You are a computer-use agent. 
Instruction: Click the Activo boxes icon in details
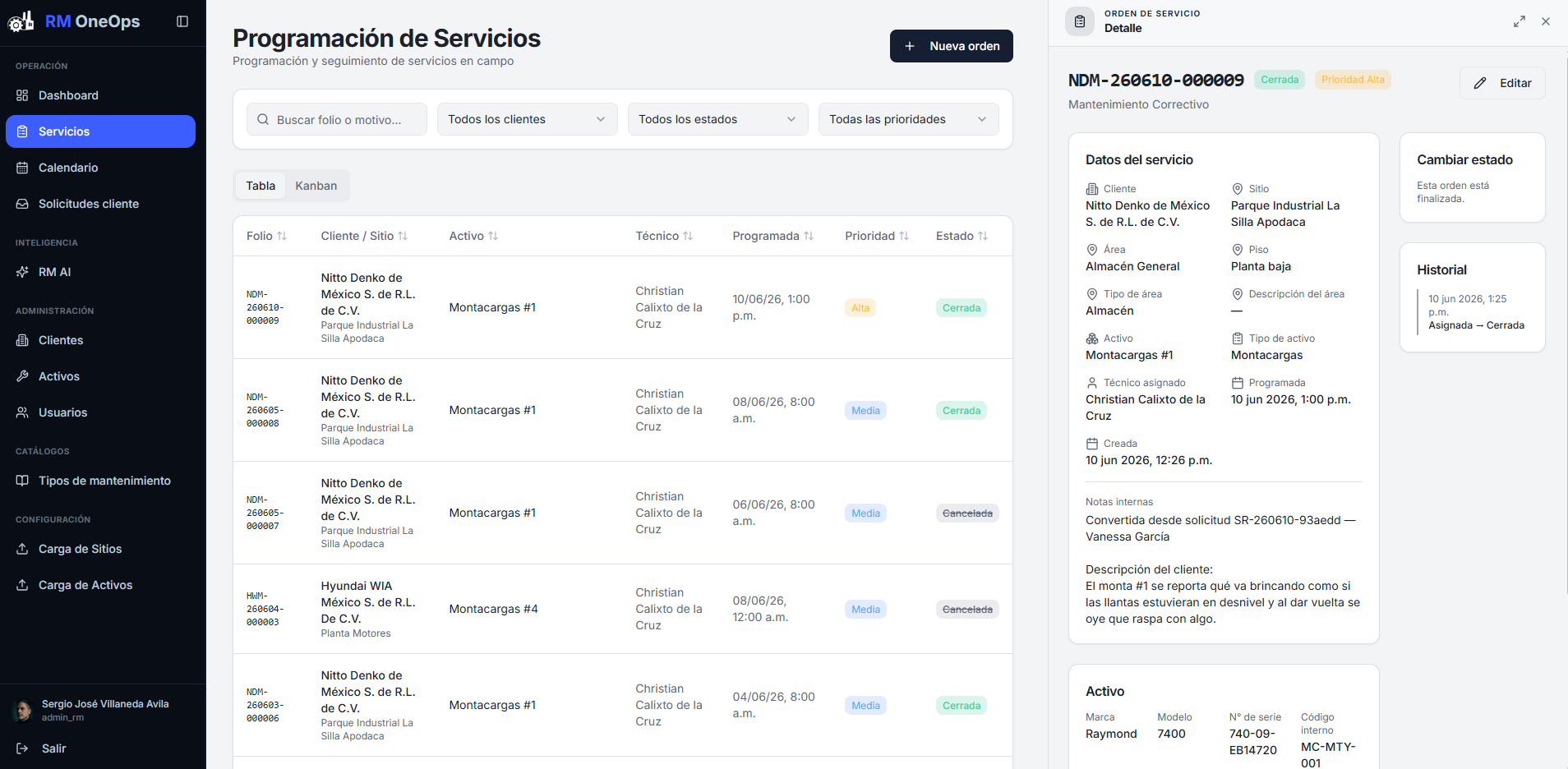[1092, 338]
